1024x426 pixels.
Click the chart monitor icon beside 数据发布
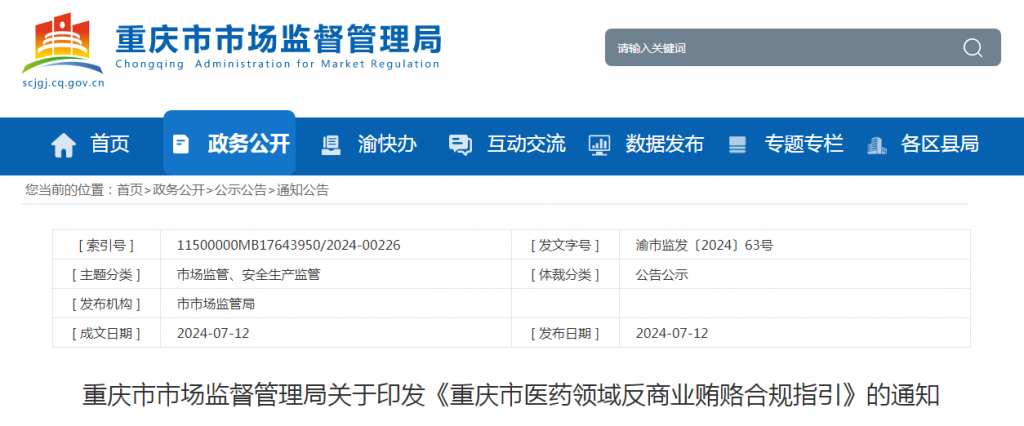pyautogui.click(x=599, y=144)
